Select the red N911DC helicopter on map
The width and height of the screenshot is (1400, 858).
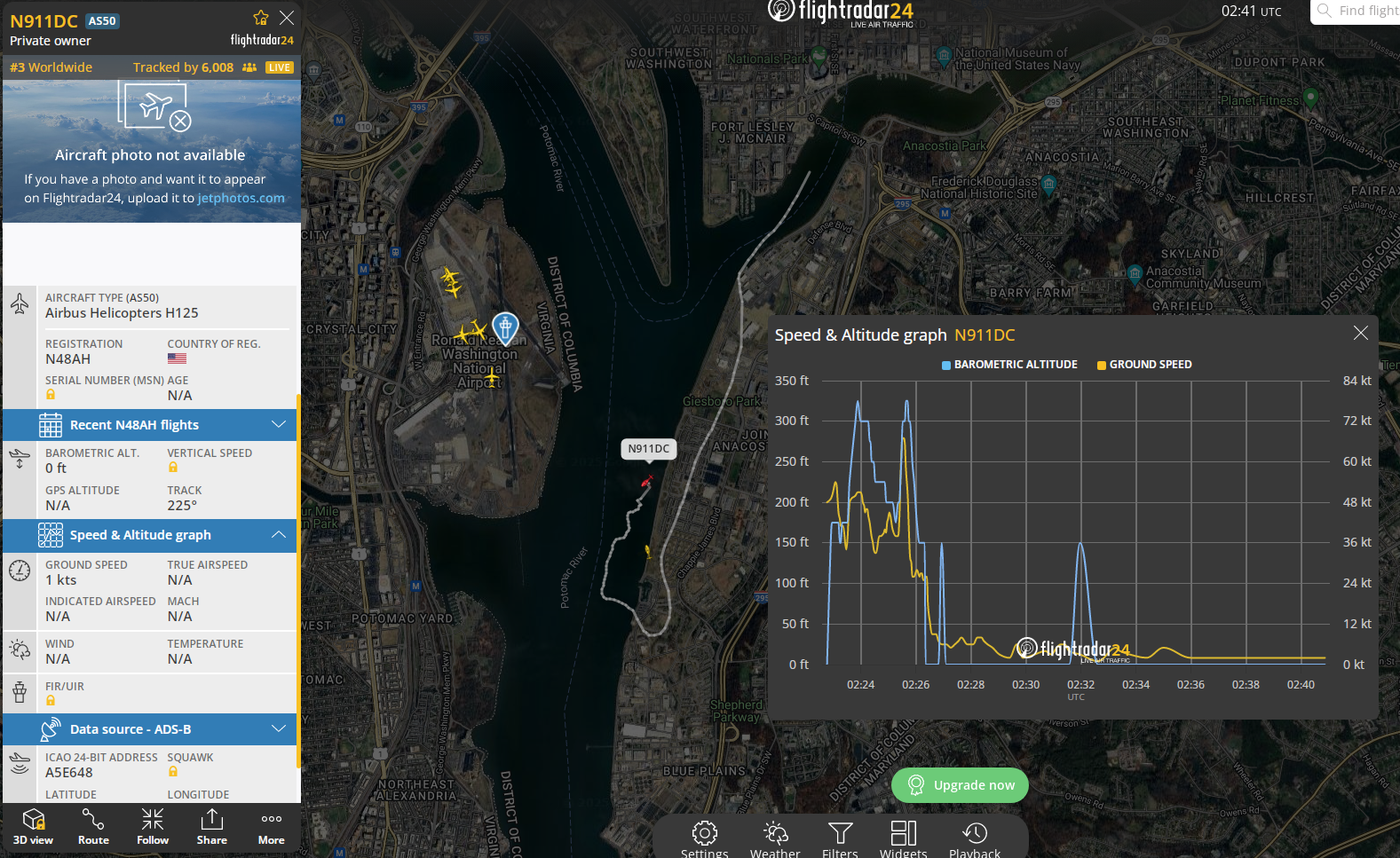click(647, 481)
